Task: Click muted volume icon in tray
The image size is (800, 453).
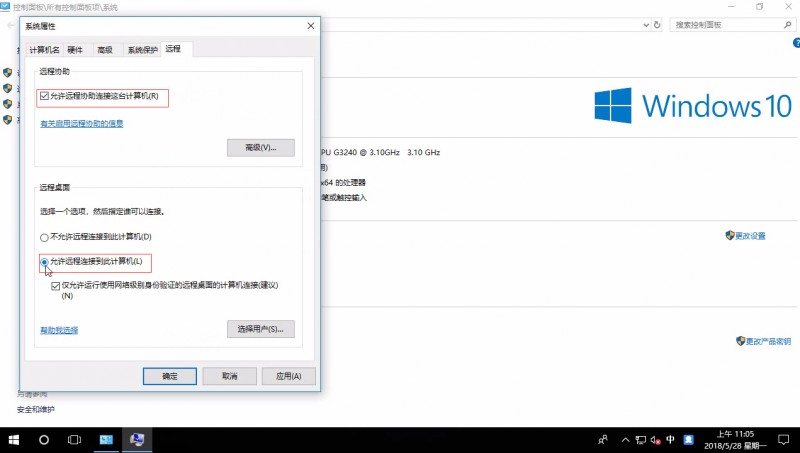Action: (656, 440)
